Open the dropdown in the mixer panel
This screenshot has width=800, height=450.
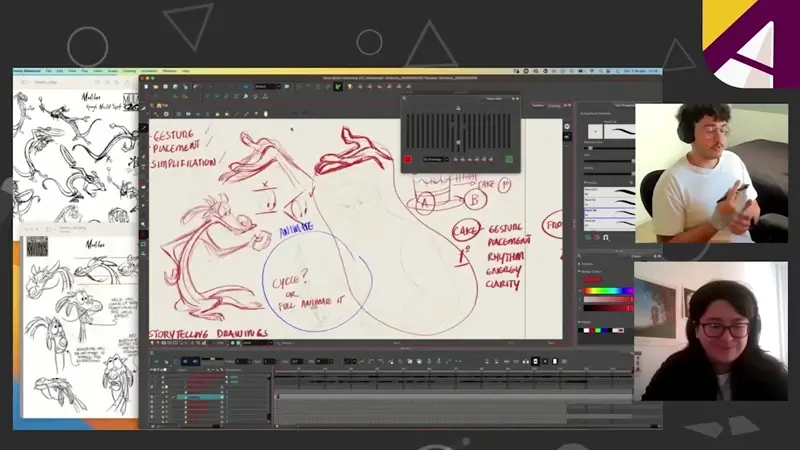pyautogui.click(x=435, y=159)
